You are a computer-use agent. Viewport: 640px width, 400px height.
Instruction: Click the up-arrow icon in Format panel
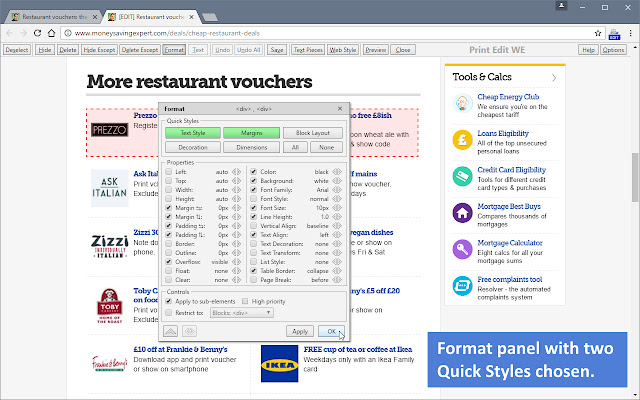coord(171,331)
